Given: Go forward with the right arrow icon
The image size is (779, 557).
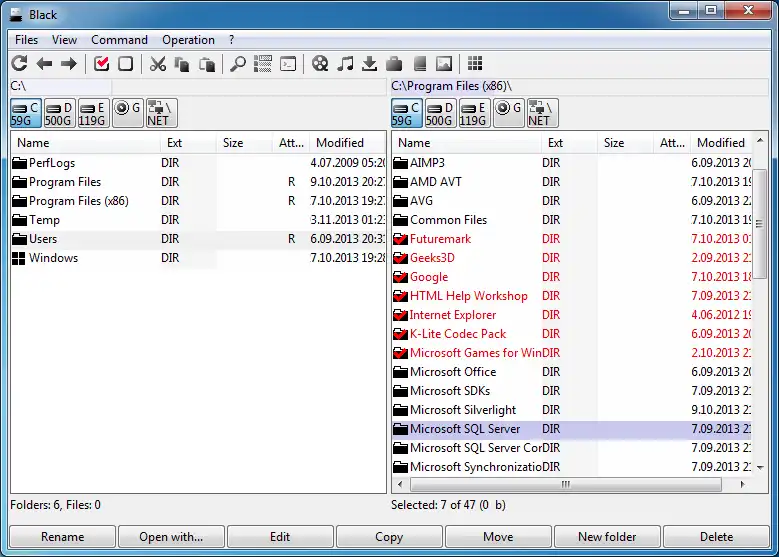Looking at the screenshot, I should (x=69, y=64).
